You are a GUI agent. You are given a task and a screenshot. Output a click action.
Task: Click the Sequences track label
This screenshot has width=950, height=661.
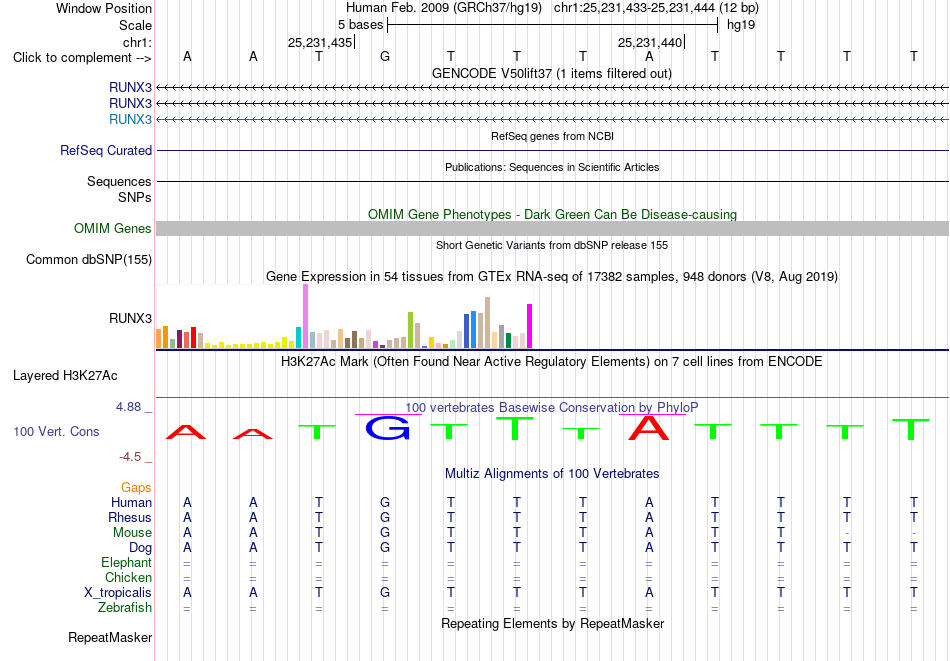coord(119,181)
